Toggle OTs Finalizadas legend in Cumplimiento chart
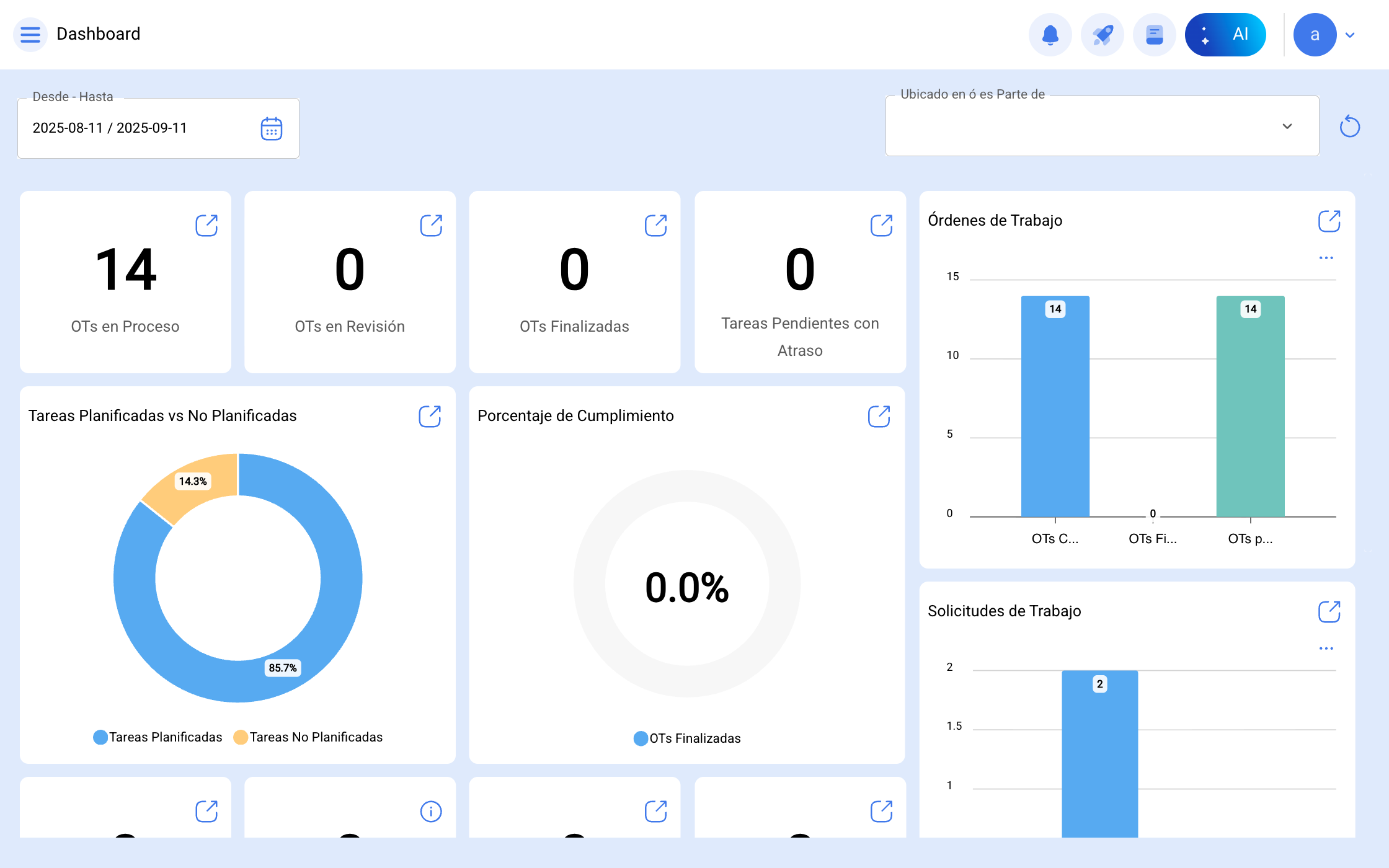The image size is (1389, 868). click(687, 738)
